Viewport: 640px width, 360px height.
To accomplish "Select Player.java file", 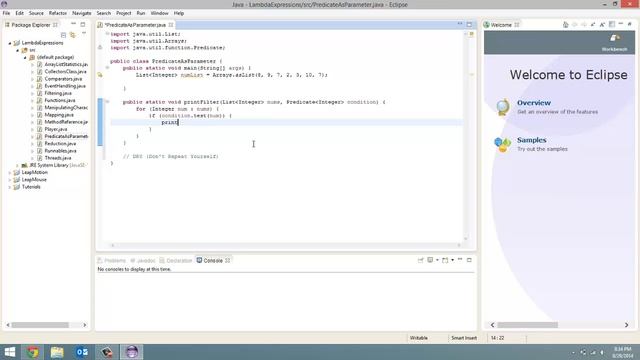I will (x=56, y=129).
